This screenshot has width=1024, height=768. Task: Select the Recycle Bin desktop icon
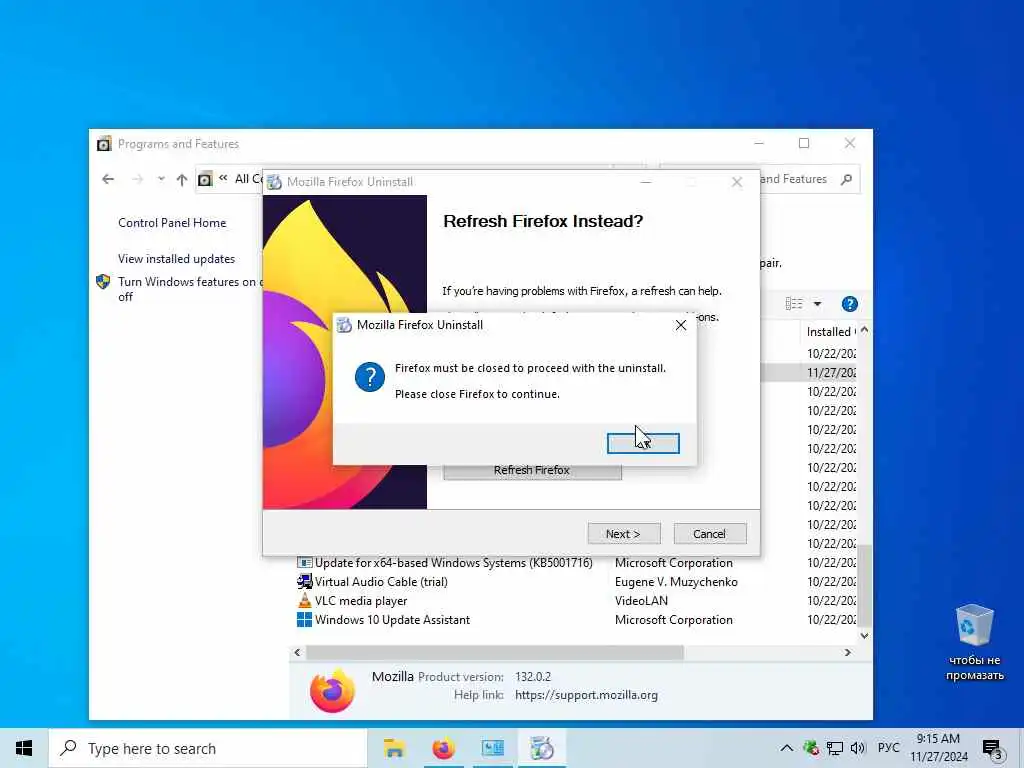pyautogui.click(x=974, y=643)
